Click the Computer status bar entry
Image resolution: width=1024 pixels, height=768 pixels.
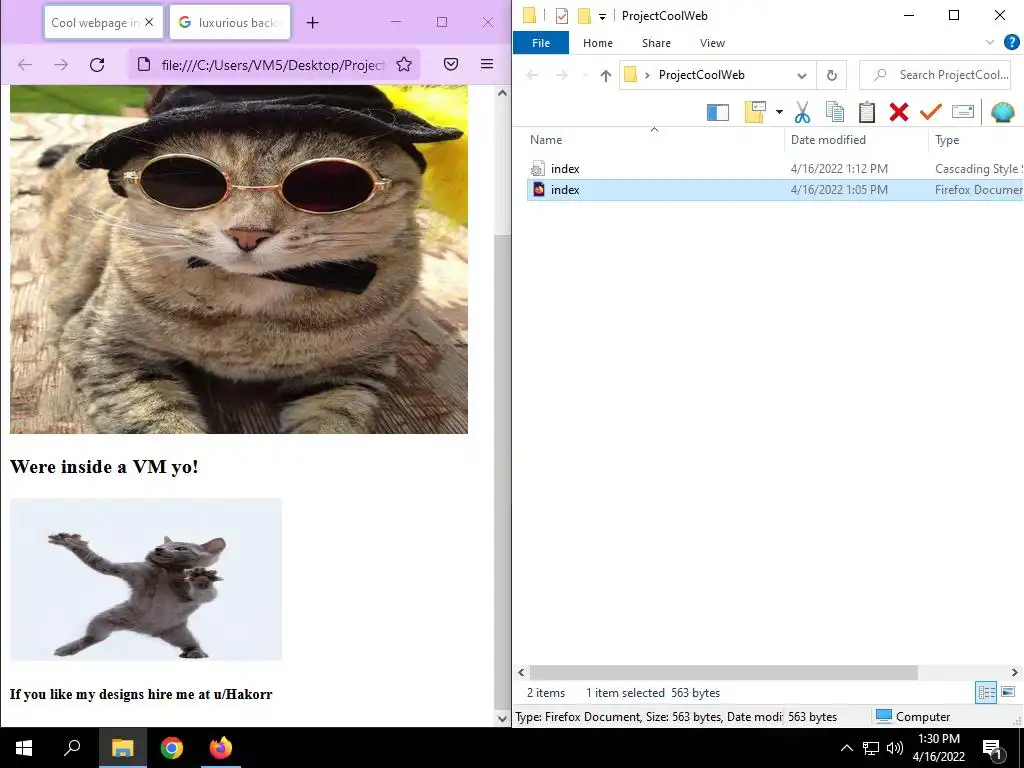click(914, 716)
